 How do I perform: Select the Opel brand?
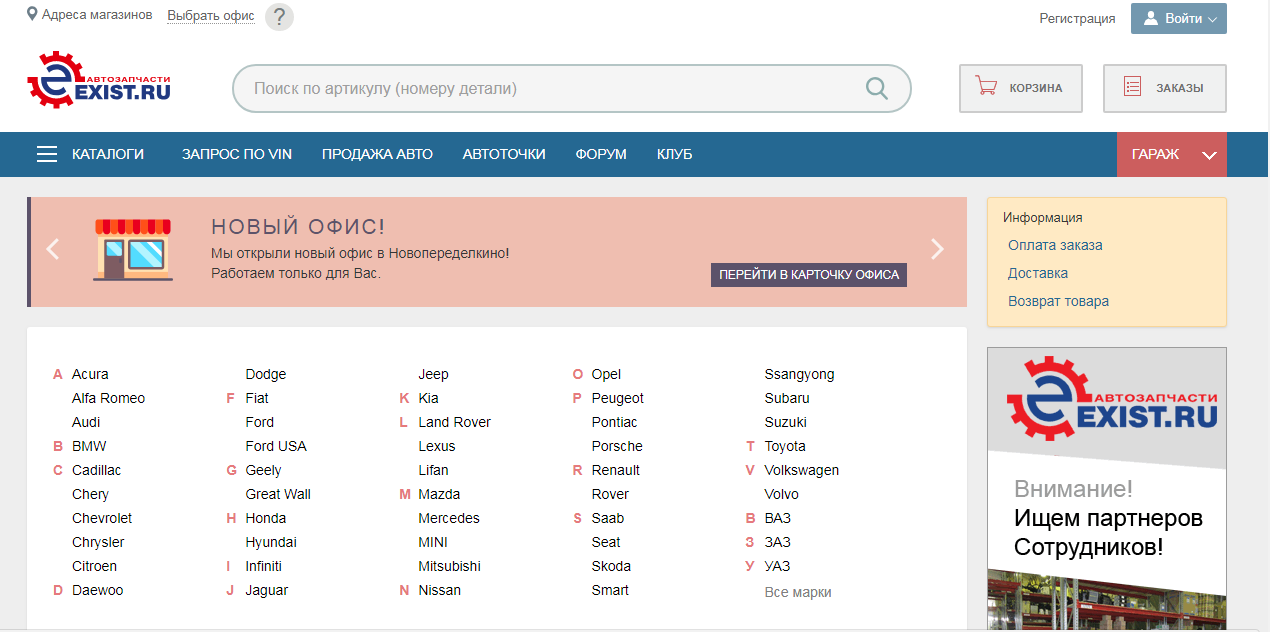click(x=606, y=374)
